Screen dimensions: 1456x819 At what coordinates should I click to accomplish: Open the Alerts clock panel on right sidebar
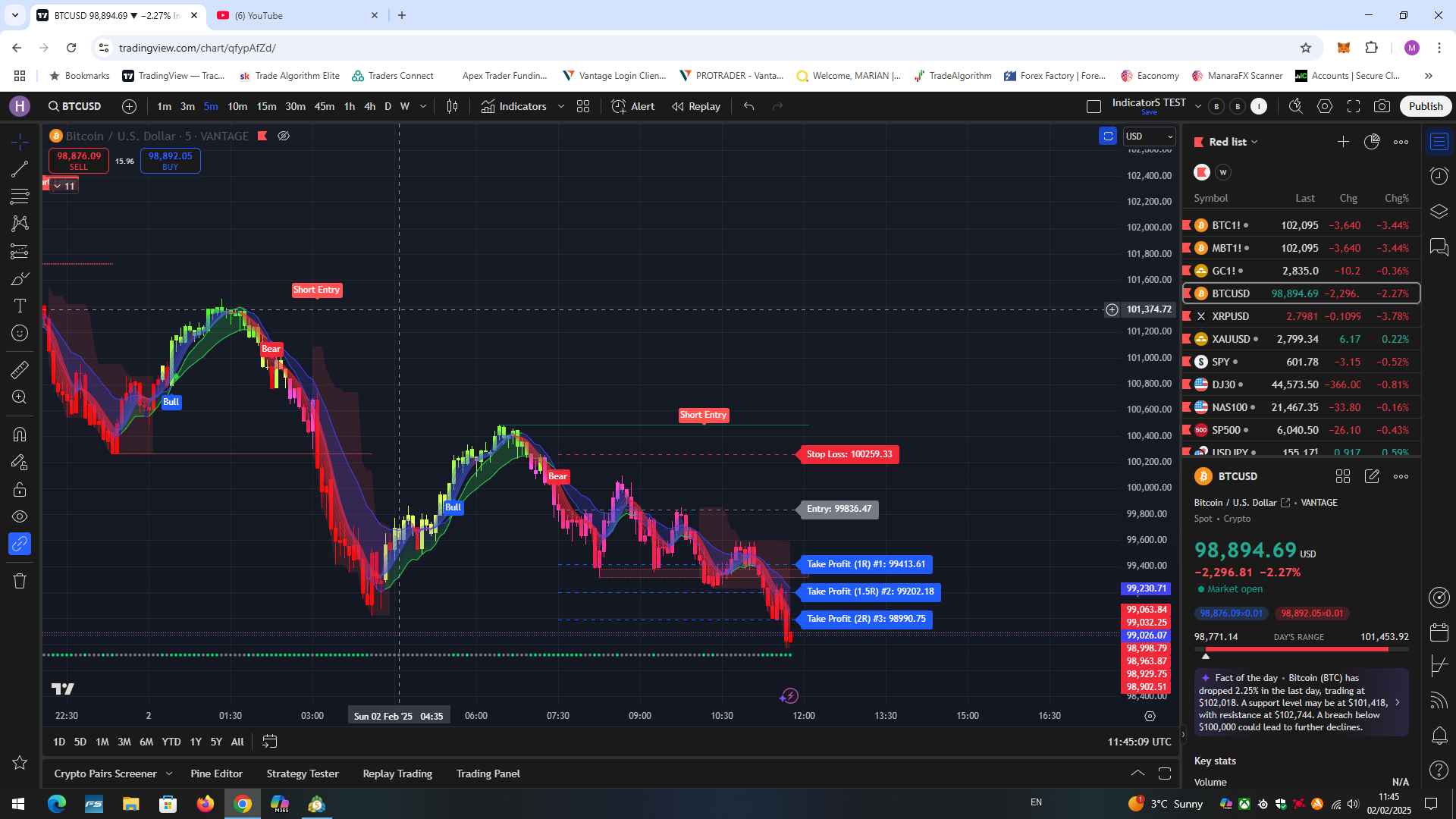(1439, 176)
